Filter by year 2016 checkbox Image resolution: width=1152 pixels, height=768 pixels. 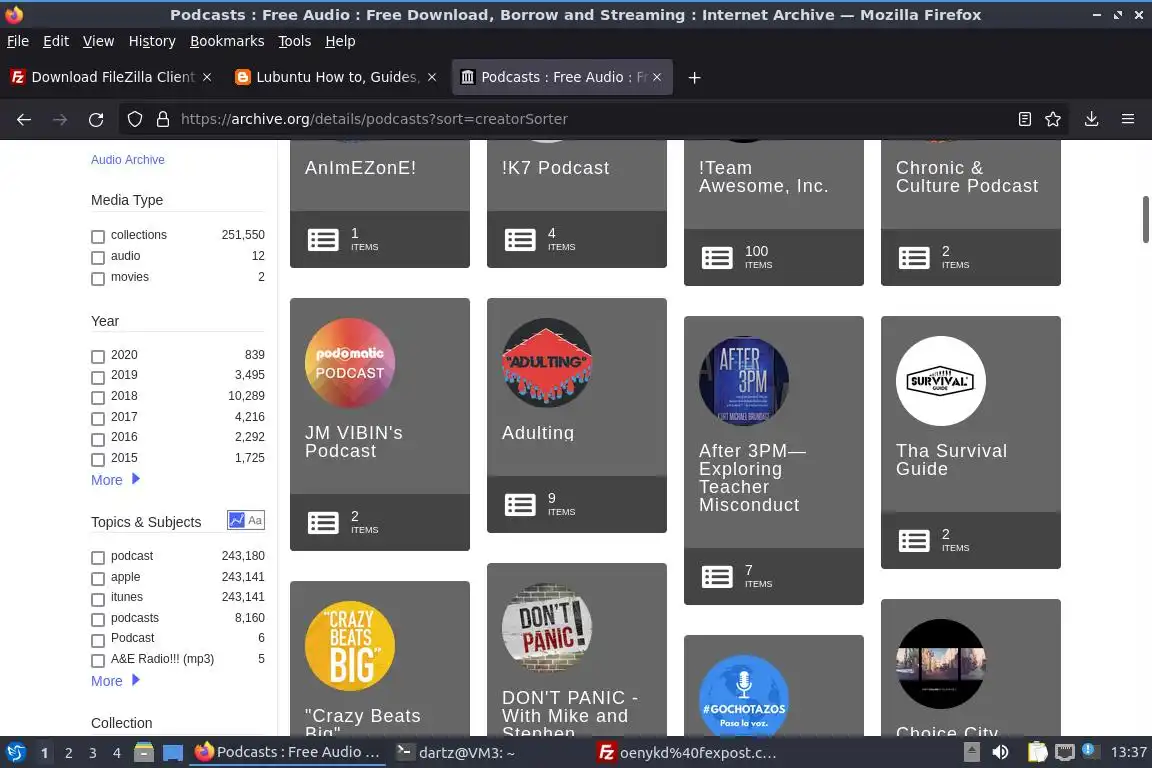(x=98, y=439)
